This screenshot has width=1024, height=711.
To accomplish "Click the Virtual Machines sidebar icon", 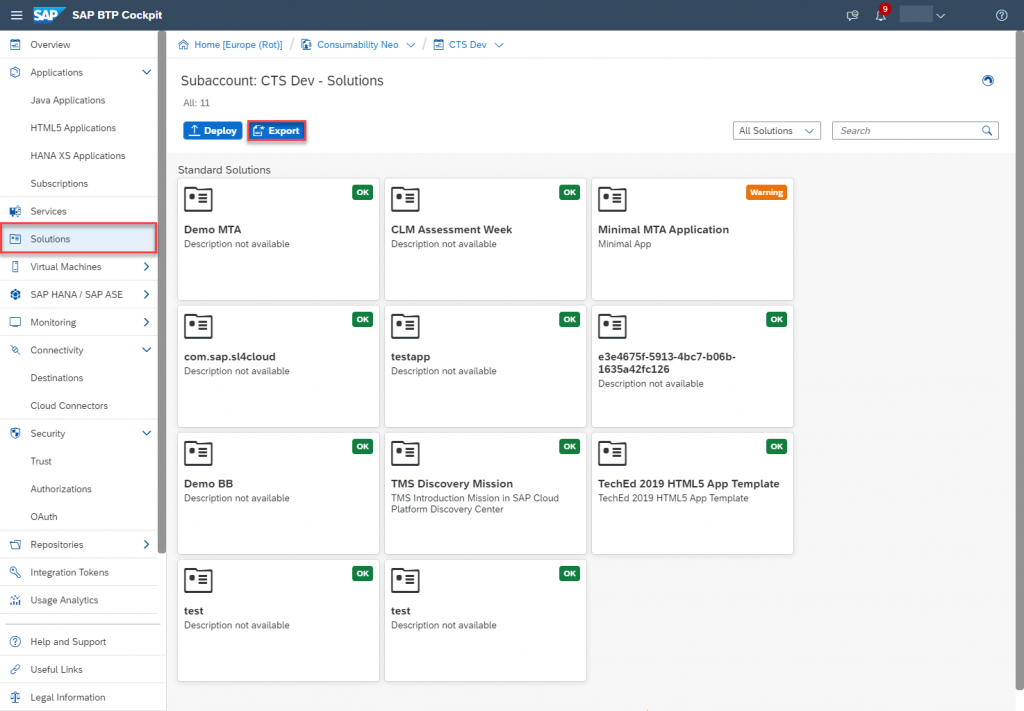I will click(15, 267).
